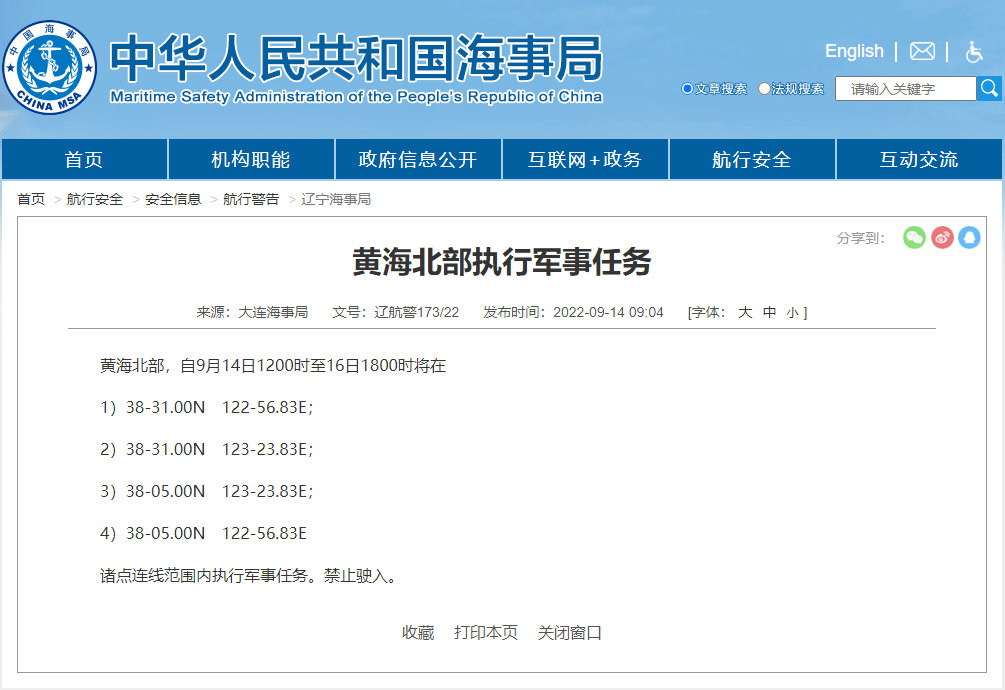This screenshot has width=1005, height=690.
Task: Switch site to English
Action: 854,51
